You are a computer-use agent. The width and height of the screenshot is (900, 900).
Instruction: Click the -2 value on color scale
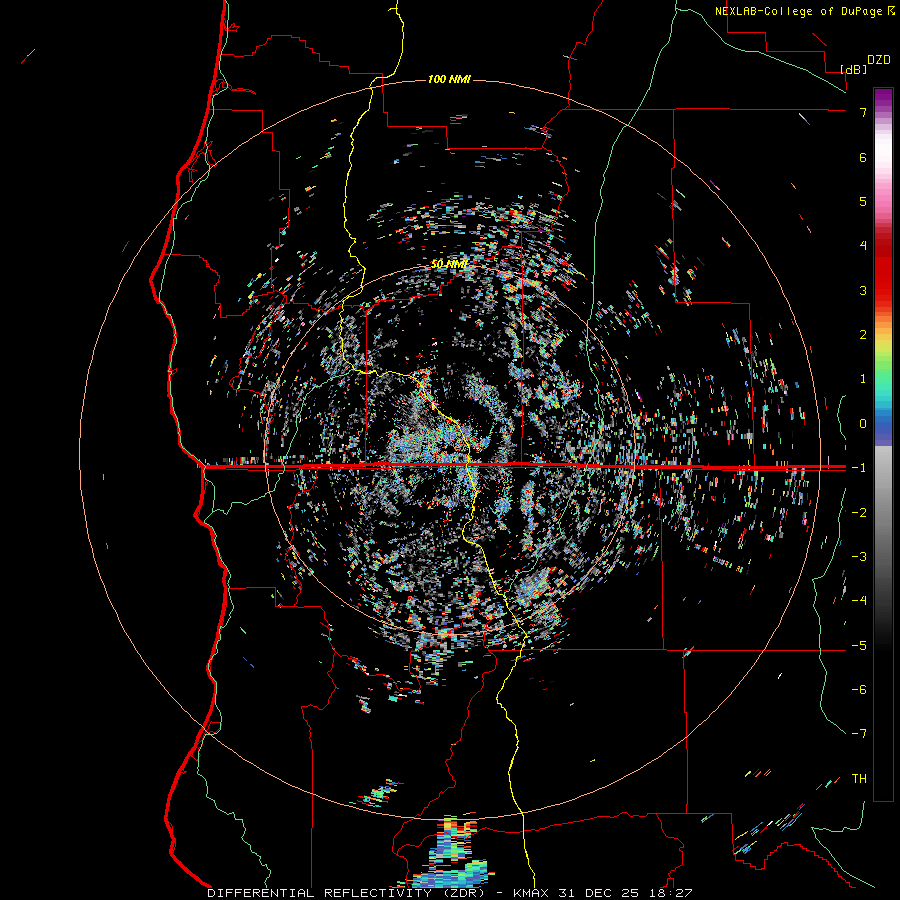point(859,512)
